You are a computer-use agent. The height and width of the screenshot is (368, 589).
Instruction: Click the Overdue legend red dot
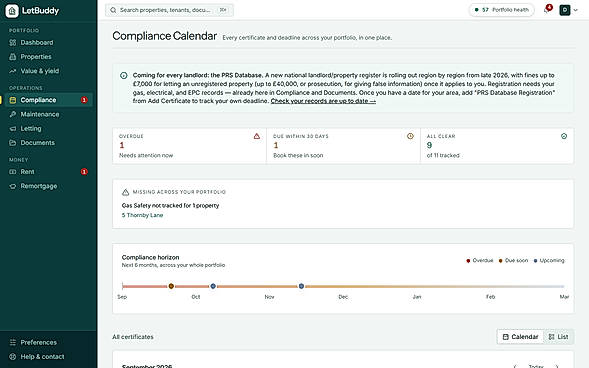[468, 261]
